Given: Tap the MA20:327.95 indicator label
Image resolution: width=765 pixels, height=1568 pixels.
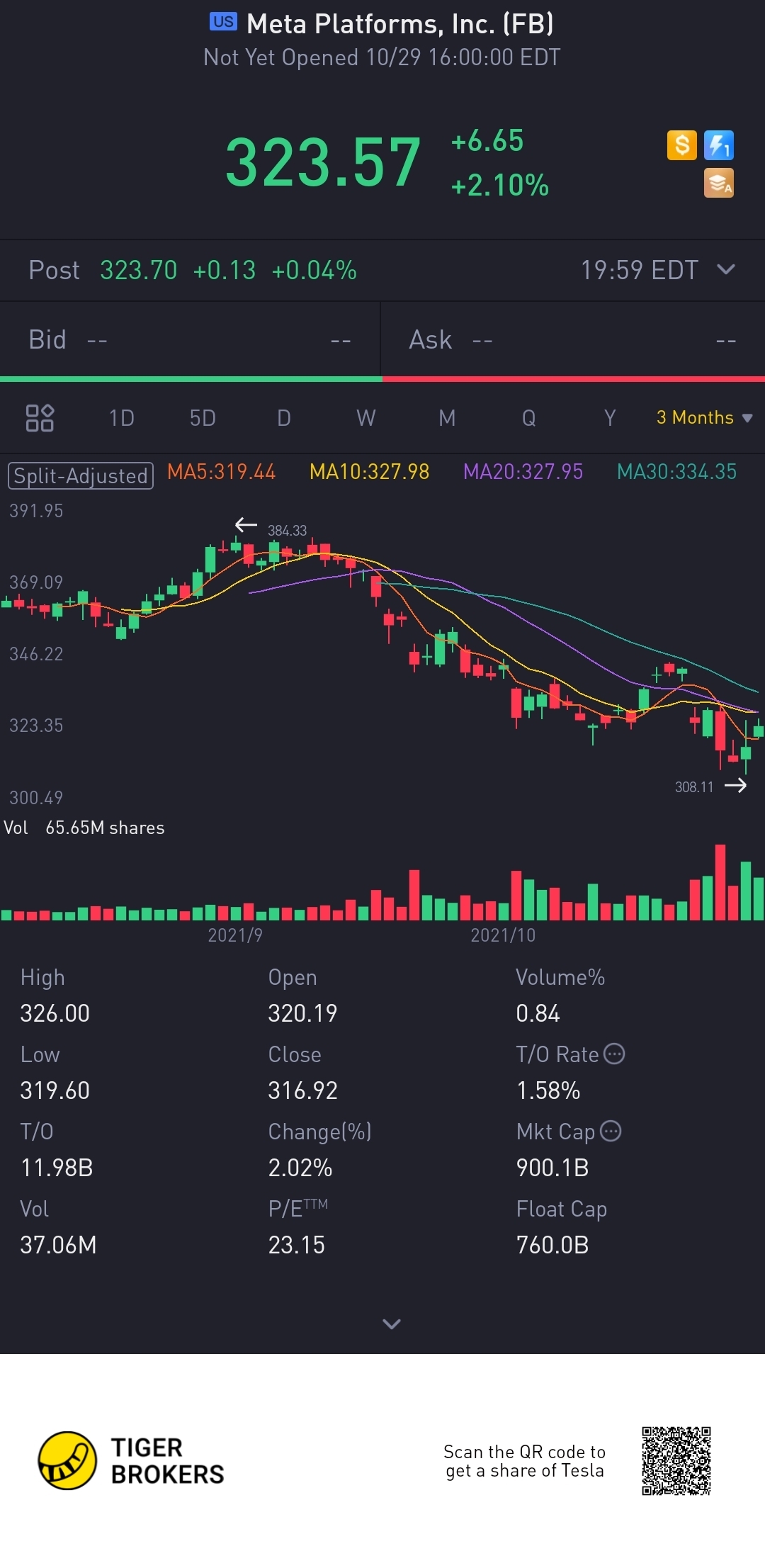Looking at the screenshot, I should [x=523, y=472].
